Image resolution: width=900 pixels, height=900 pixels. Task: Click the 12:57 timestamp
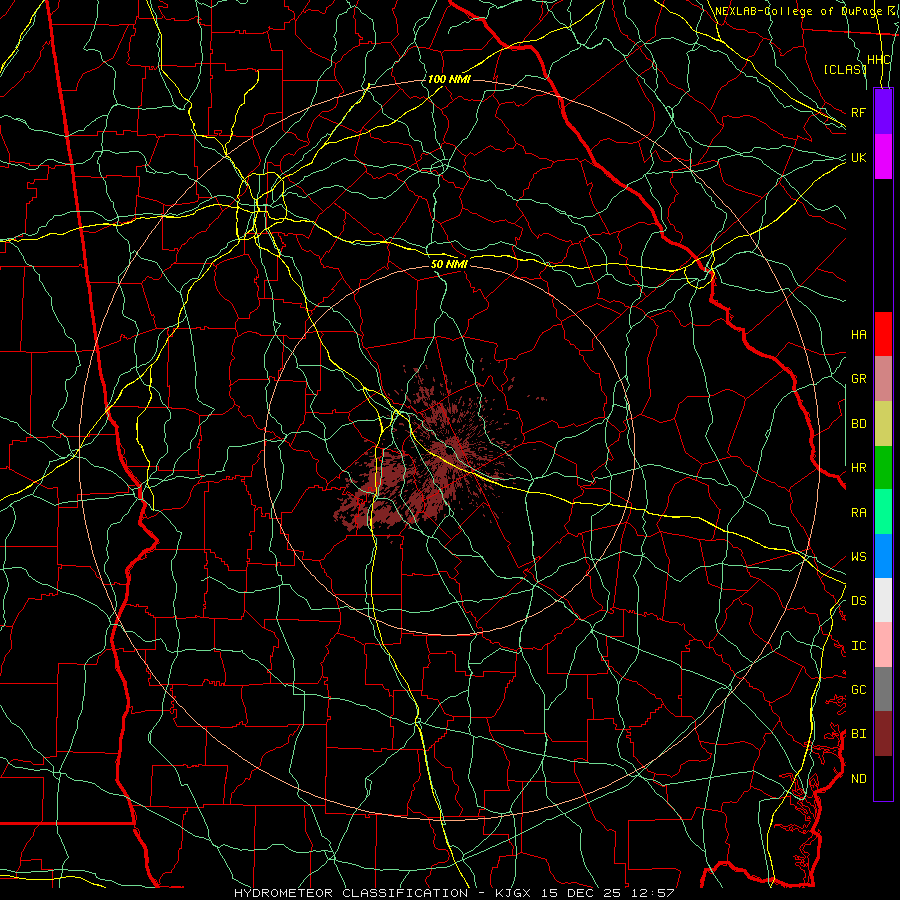pos(655,893)
